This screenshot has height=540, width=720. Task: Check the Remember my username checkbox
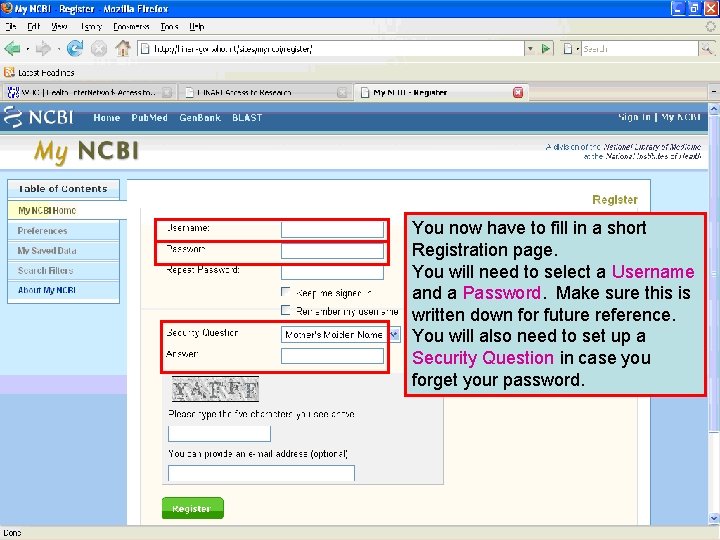coord(286,310)
